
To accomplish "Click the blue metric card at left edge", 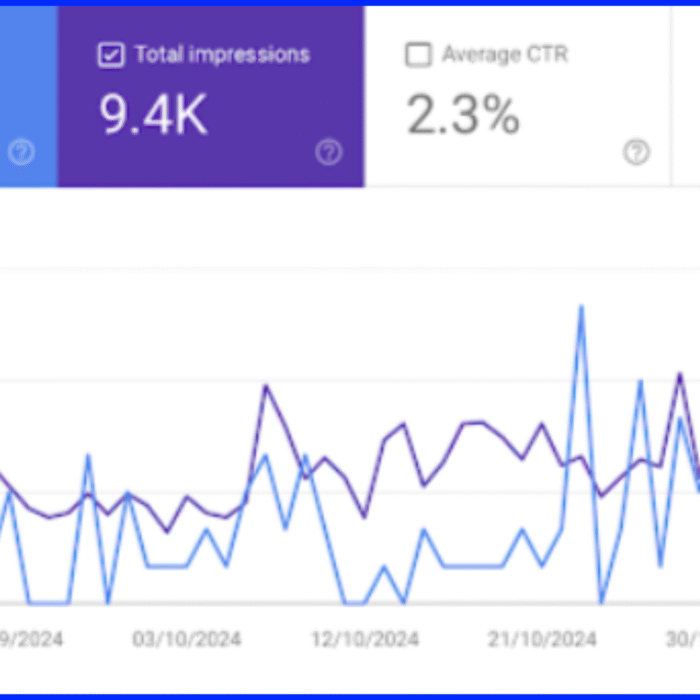I will pos(28,97).
